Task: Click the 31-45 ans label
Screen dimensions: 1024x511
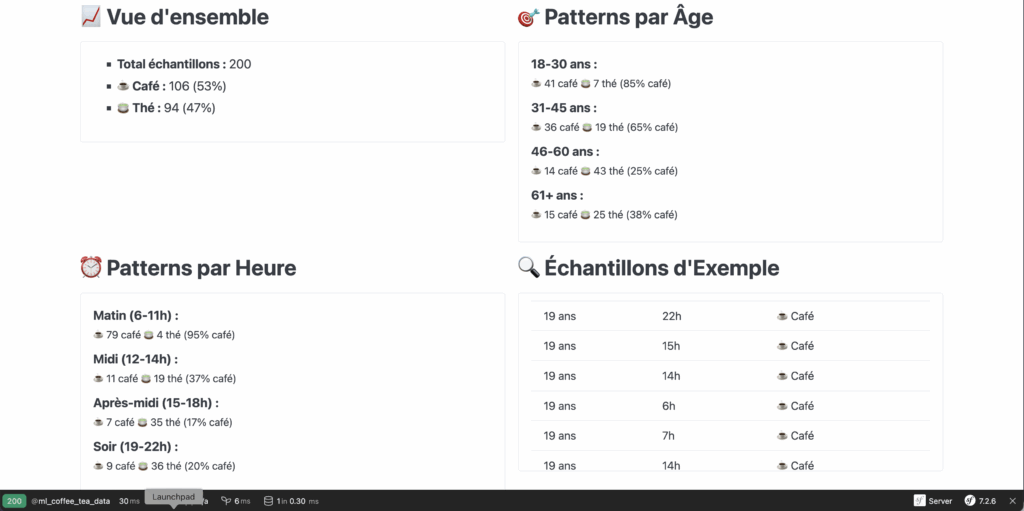Action: 564,108
